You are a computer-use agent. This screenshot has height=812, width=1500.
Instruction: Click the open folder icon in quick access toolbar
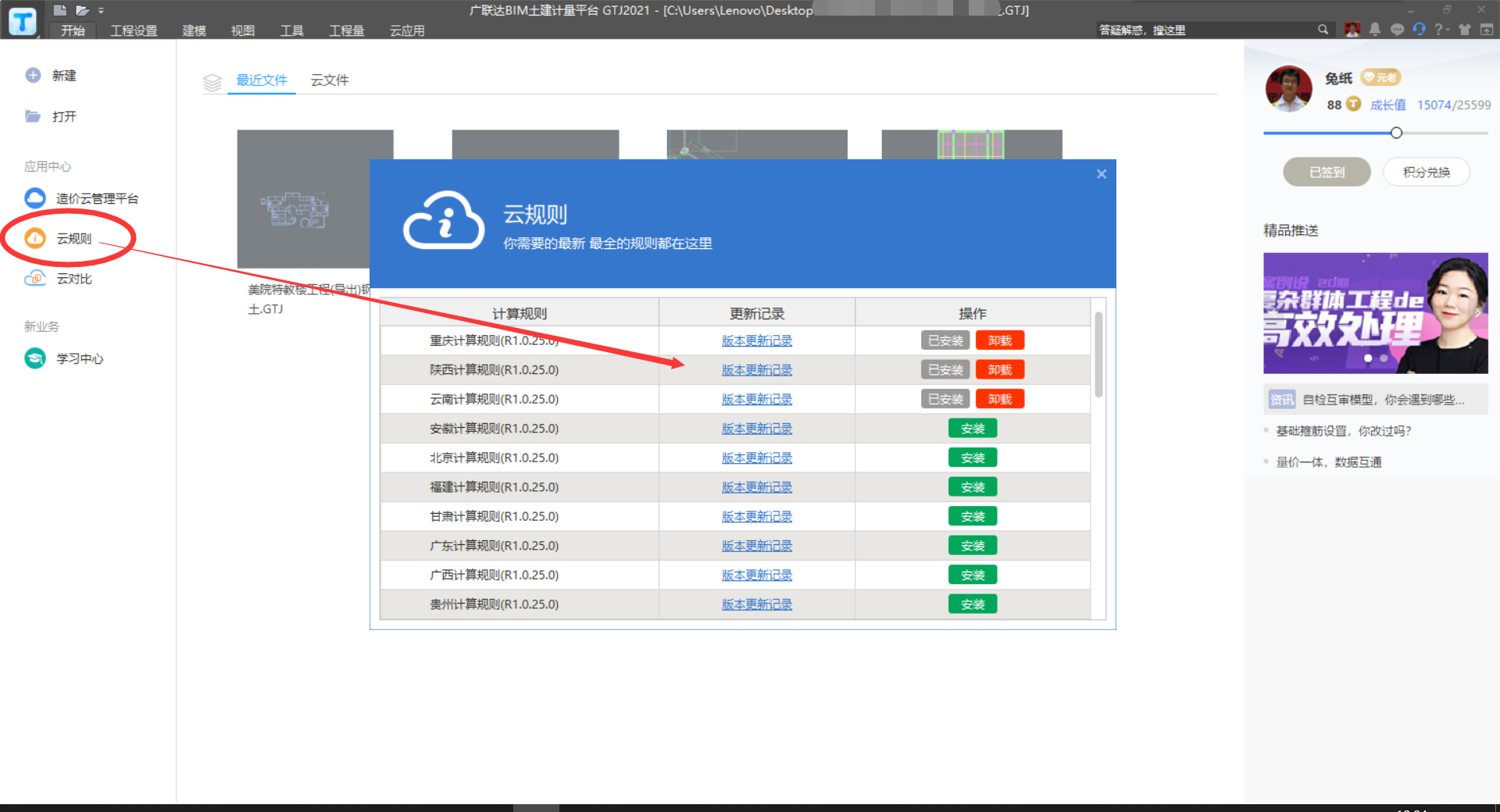coord(82,10)
